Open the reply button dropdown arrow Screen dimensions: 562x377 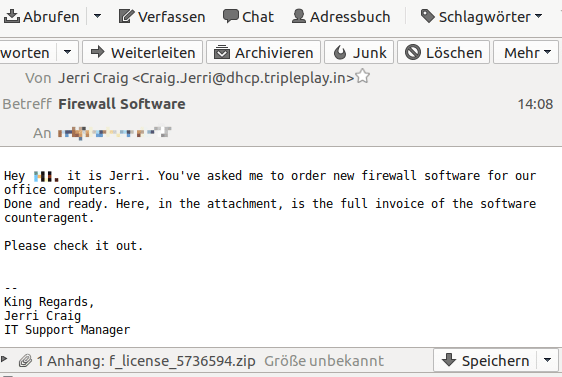pos(67,52)
